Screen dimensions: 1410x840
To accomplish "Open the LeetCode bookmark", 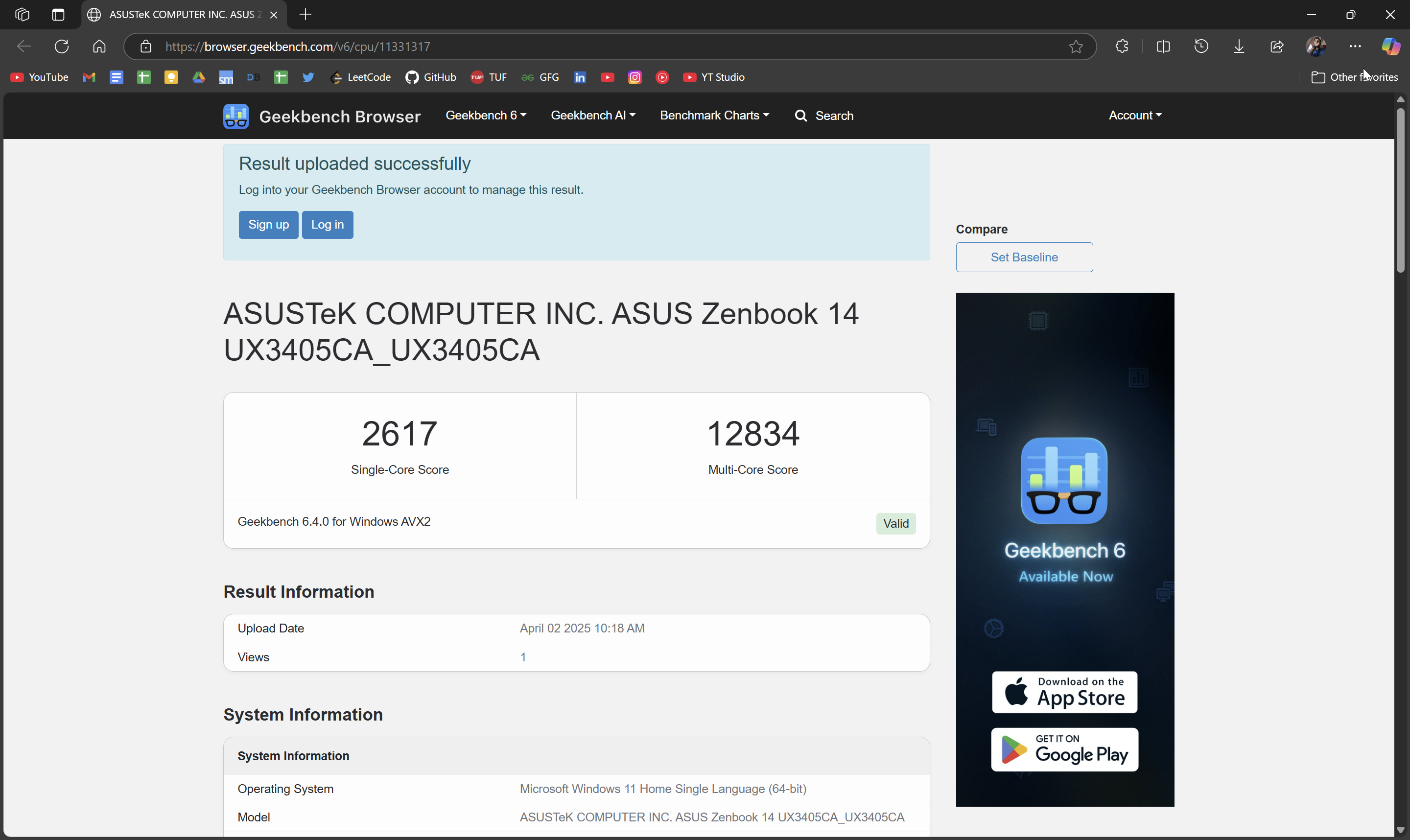I will pyautogui.click(x=361, y=77).
